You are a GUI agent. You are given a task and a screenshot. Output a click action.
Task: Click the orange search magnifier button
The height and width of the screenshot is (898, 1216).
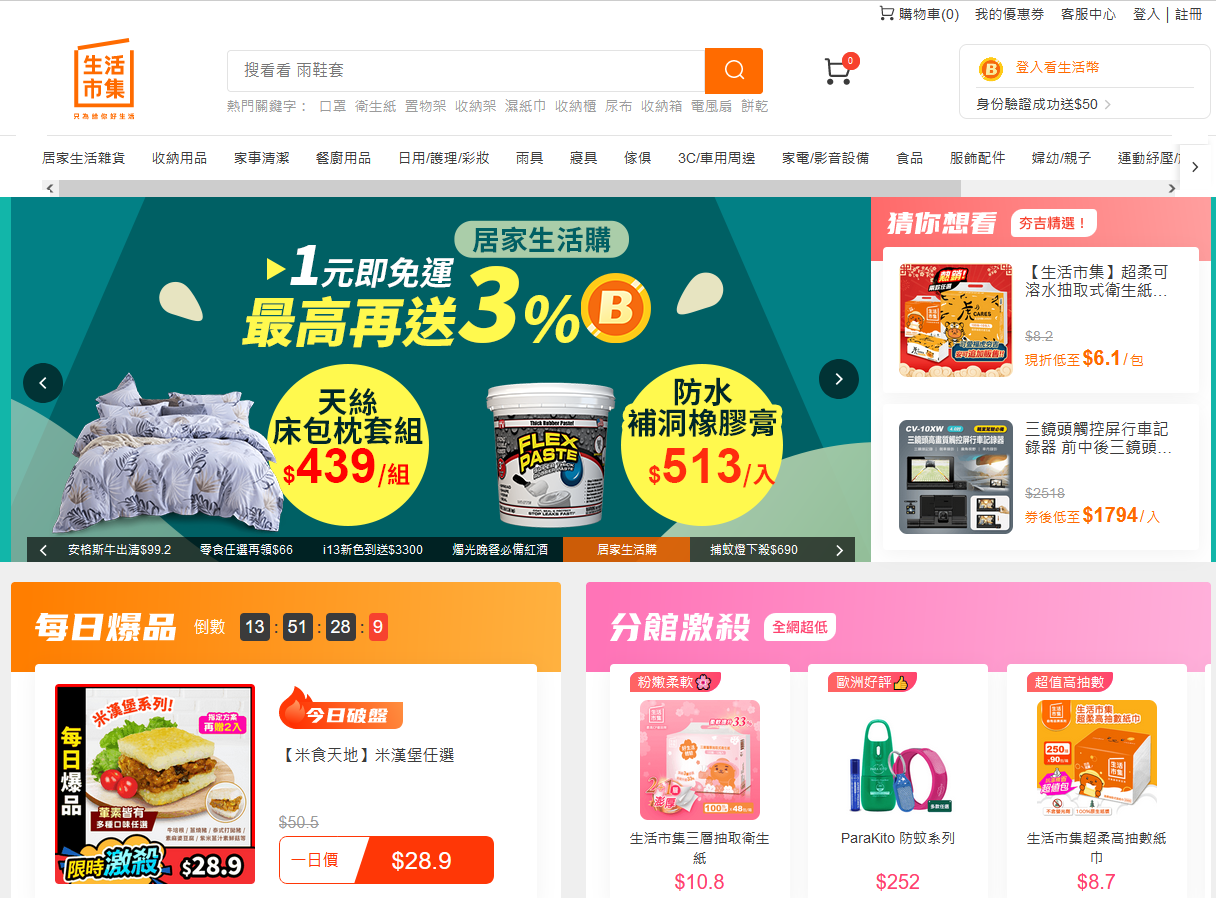pyautogui.click(x=734, y=70)
